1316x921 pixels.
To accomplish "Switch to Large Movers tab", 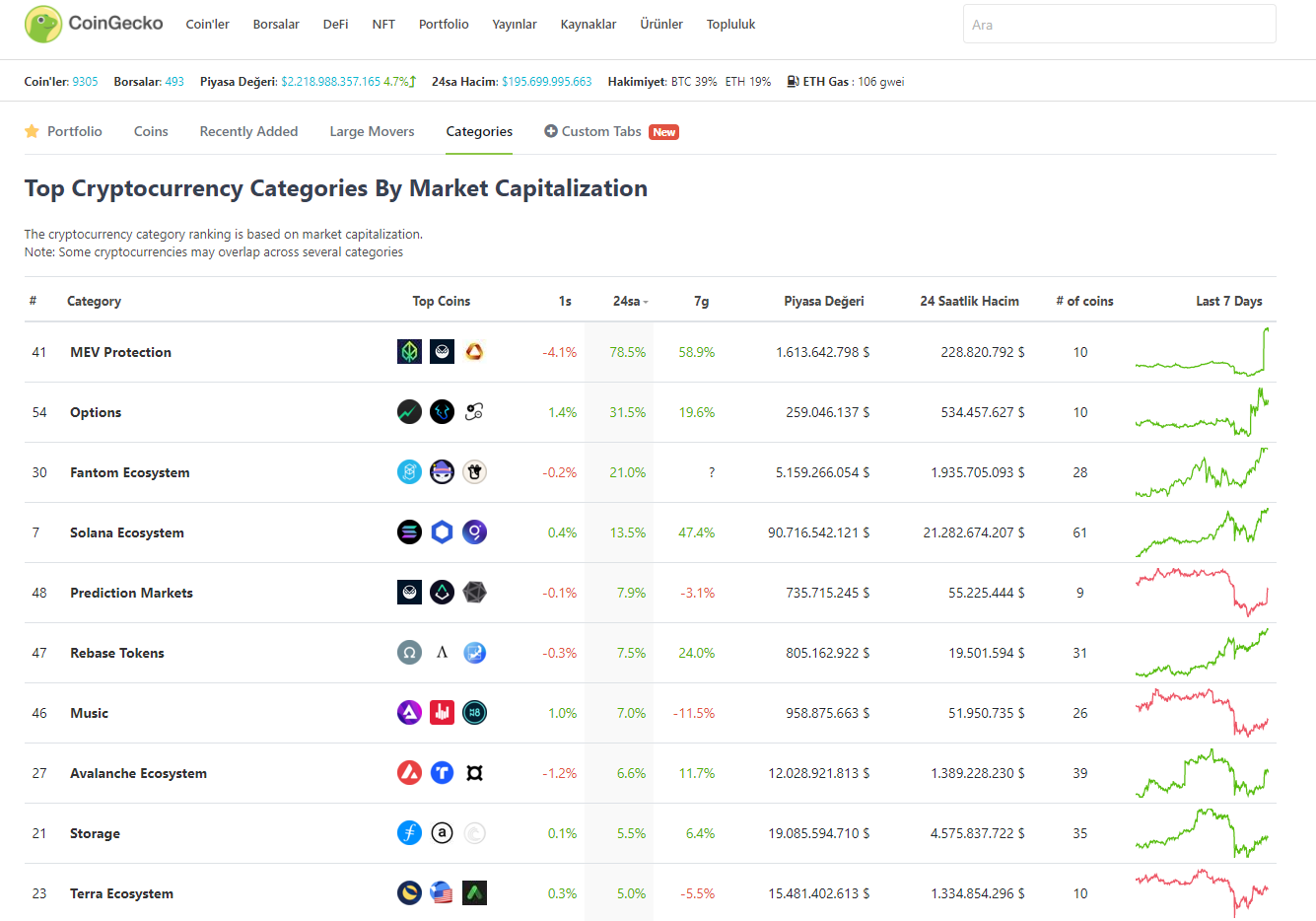I will tap(372, 131).
